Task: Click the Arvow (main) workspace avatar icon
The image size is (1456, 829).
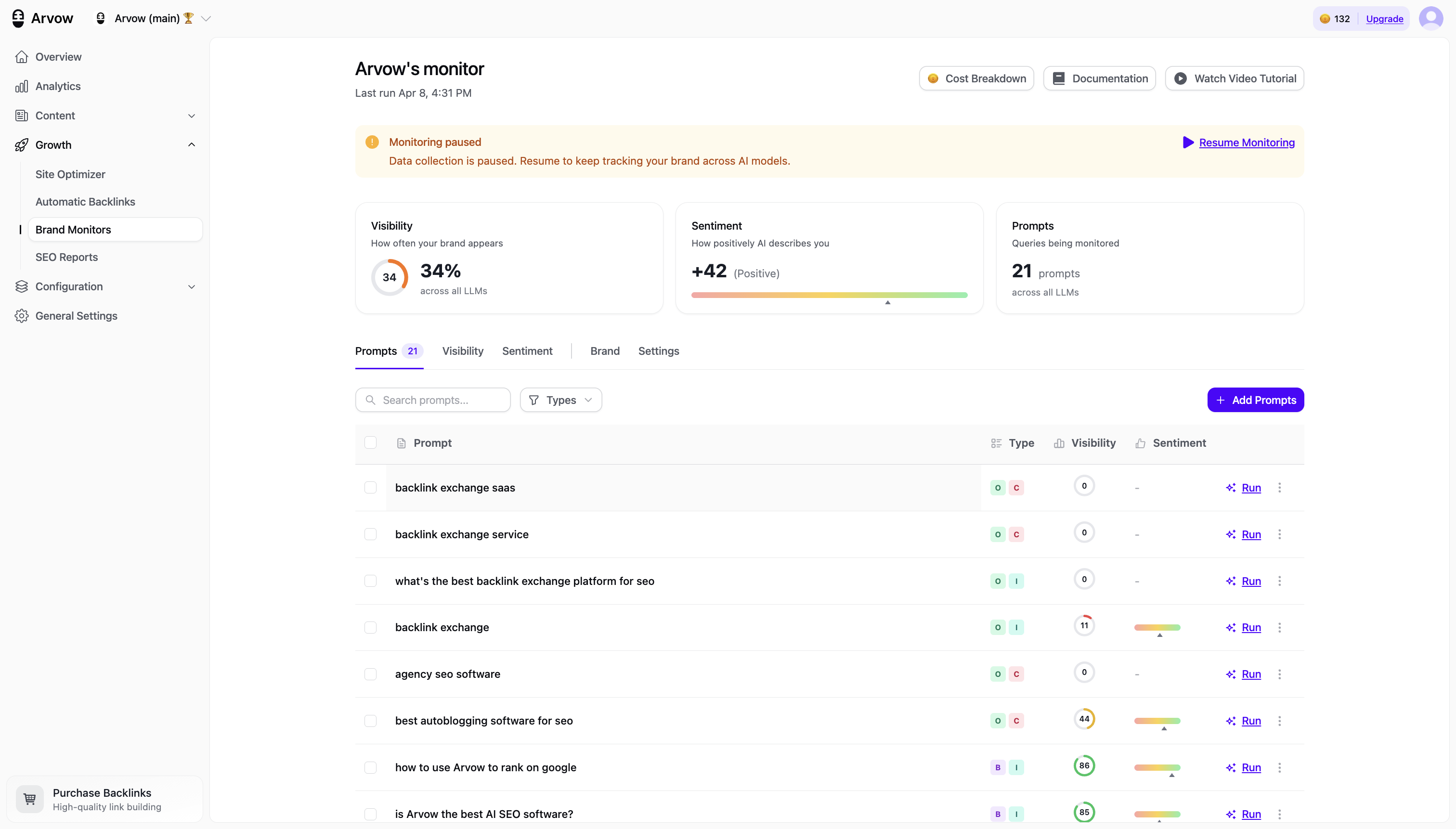Action: tap(101, 18)
